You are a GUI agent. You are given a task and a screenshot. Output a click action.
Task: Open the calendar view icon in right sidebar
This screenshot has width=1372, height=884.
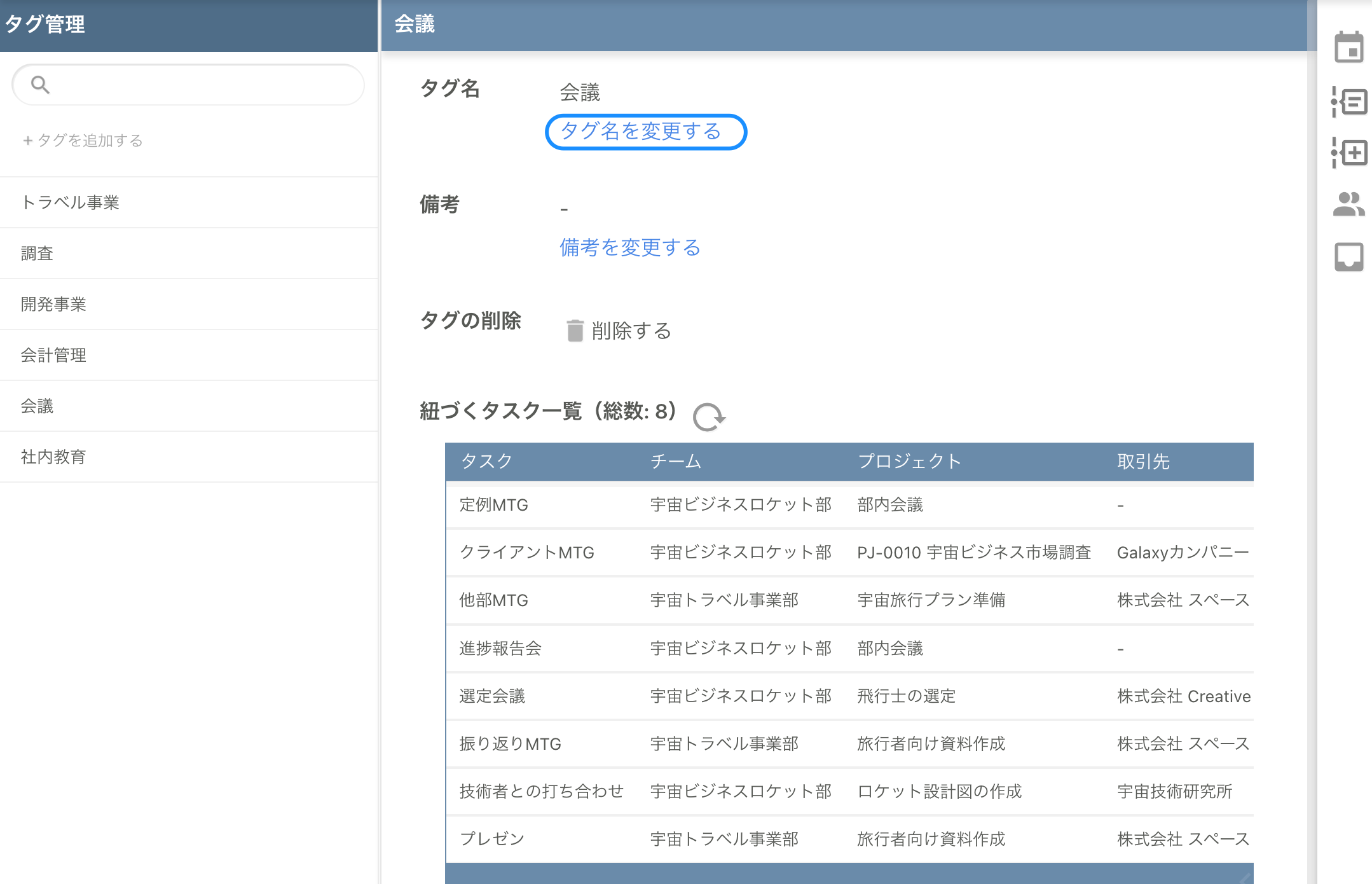(1349, 48)
